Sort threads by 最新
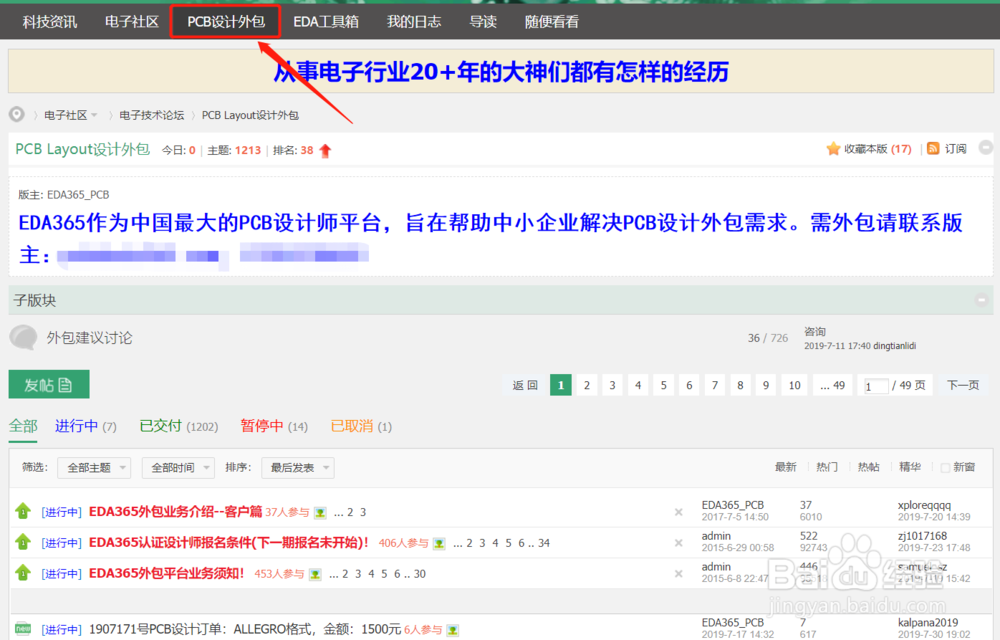The height and width of the screenshot is (640, 1000). click(x=785, y=467)
